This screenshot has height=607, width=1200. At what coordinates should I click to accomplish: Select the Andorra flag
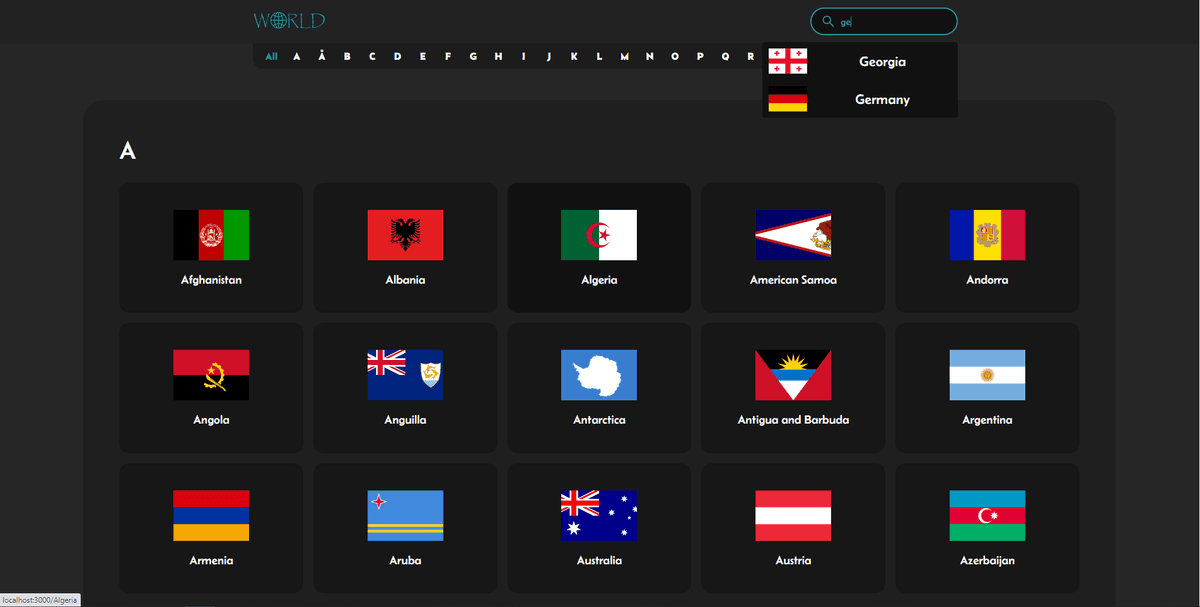[x=987, y=235]
